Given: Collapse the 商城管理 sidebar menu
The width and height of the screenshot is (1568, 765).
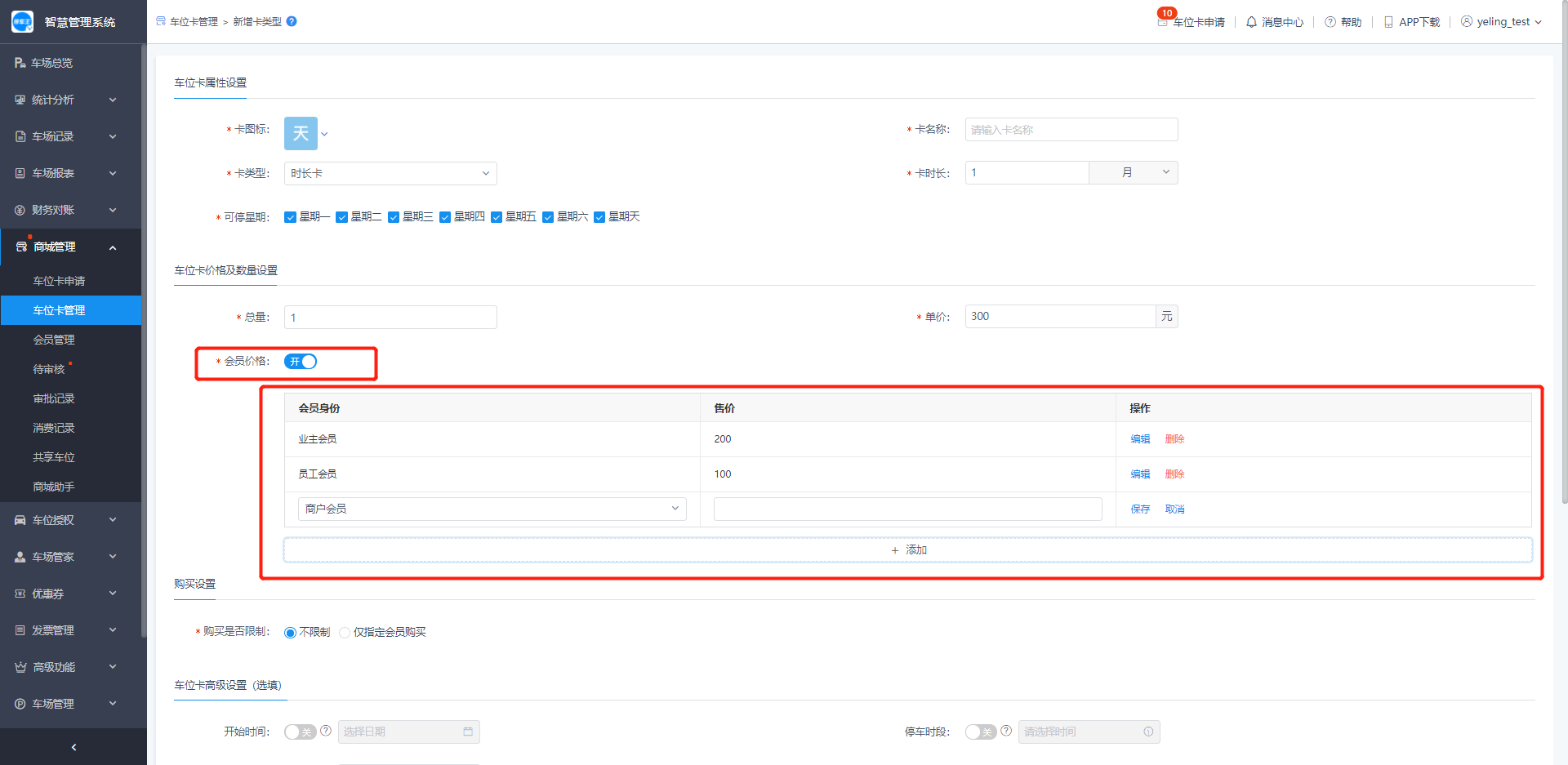Looking at the screenshot, I should coord(113,247).
